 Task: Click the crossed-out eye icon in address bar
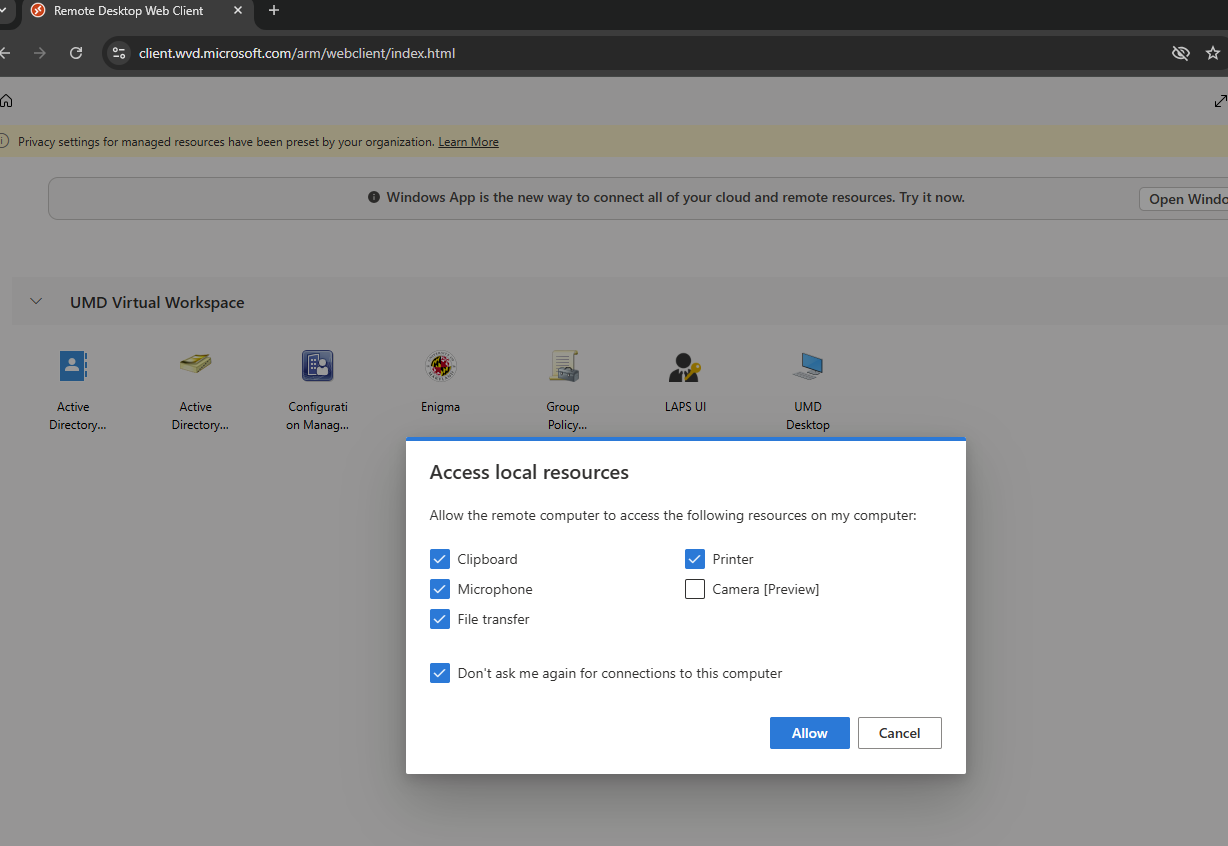tap(1180, 53)
